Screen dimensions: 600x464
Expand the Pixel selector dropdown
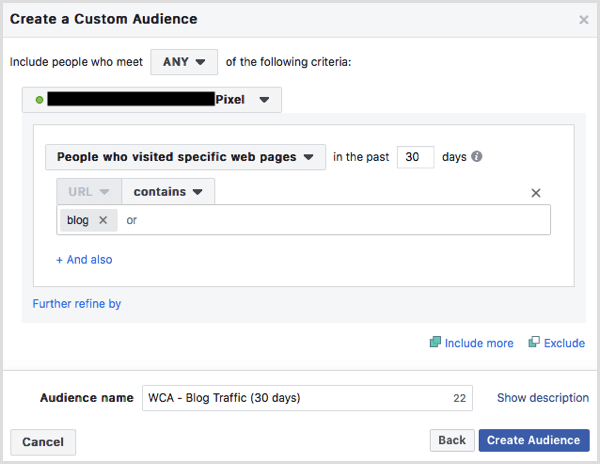click(264, 100)
